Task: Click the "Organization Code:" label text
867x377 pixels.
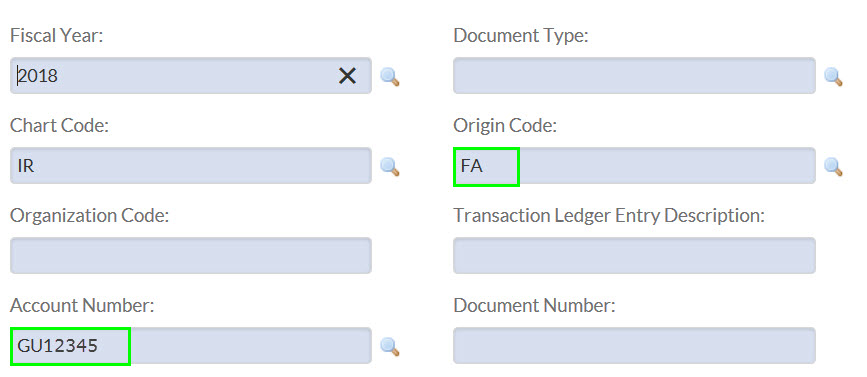Action: pos(90,216)
